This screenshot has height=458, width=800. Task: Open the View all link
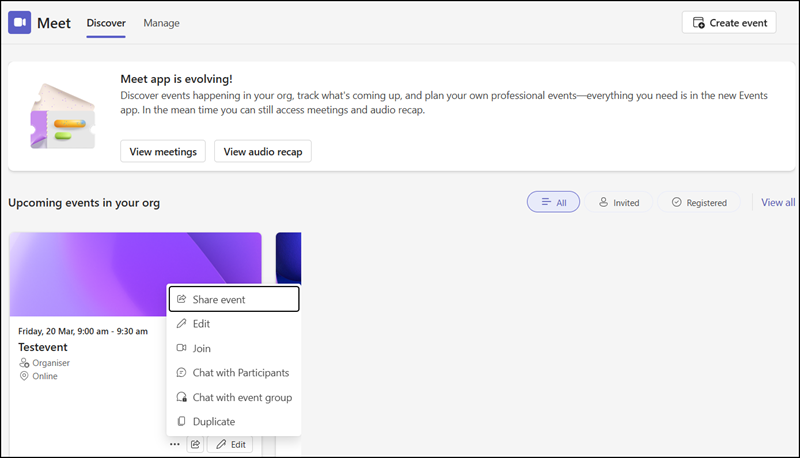(x=778, y=202)
